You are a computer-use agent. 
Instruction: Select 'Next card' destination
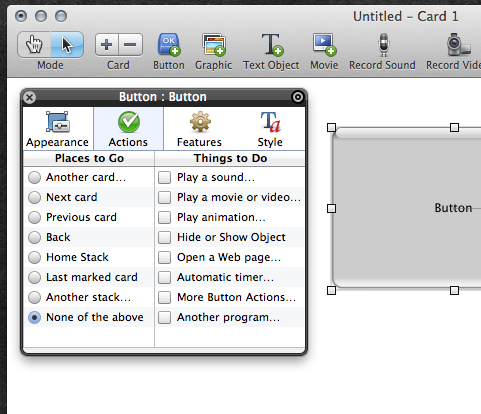pyautogui.click(x=34, y=197)
